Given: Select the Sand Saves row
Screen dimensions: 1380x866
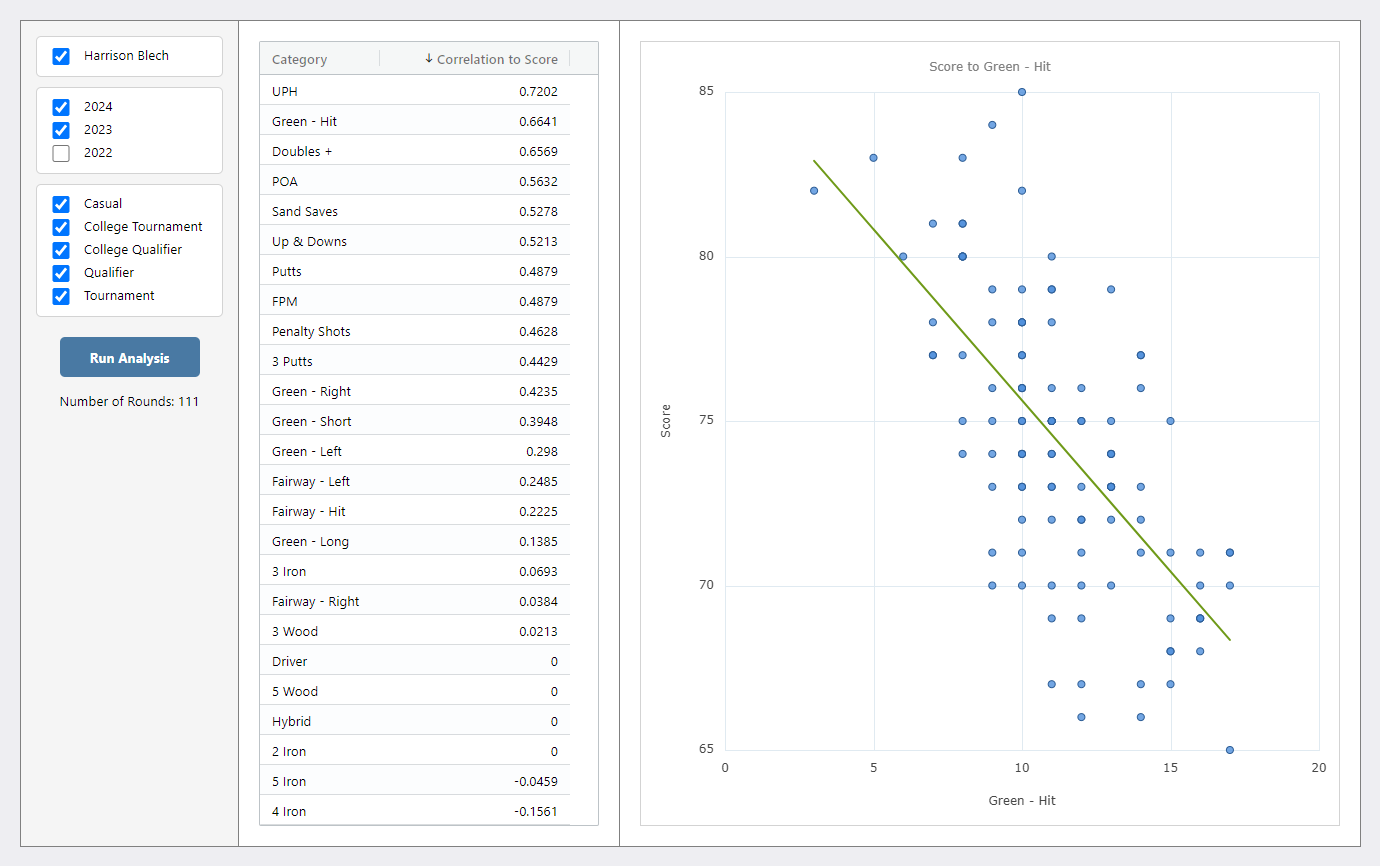Looking at the screenshot, I should 414,211.
